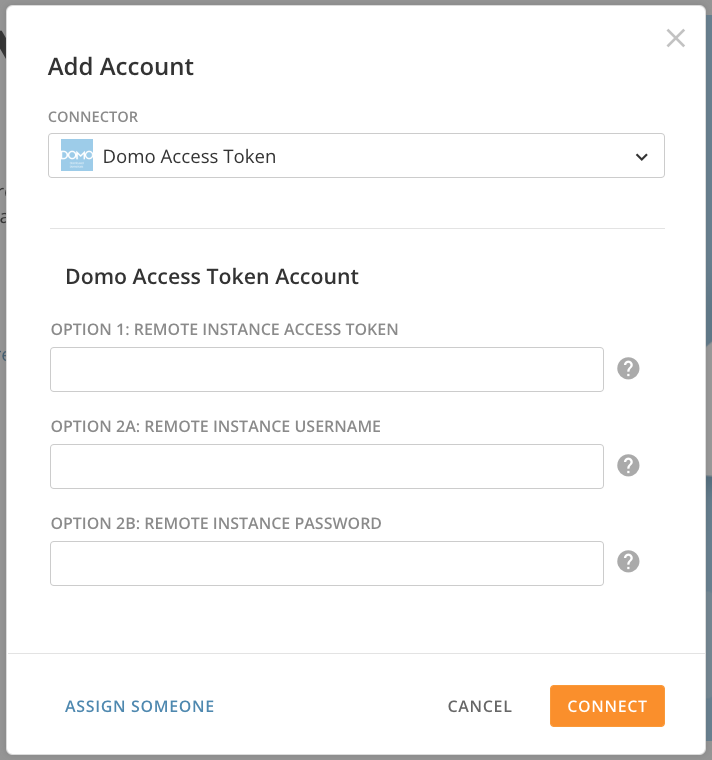Select the Domo Access Token connector text
The image size is (712, 760).
tap(189, 157)
